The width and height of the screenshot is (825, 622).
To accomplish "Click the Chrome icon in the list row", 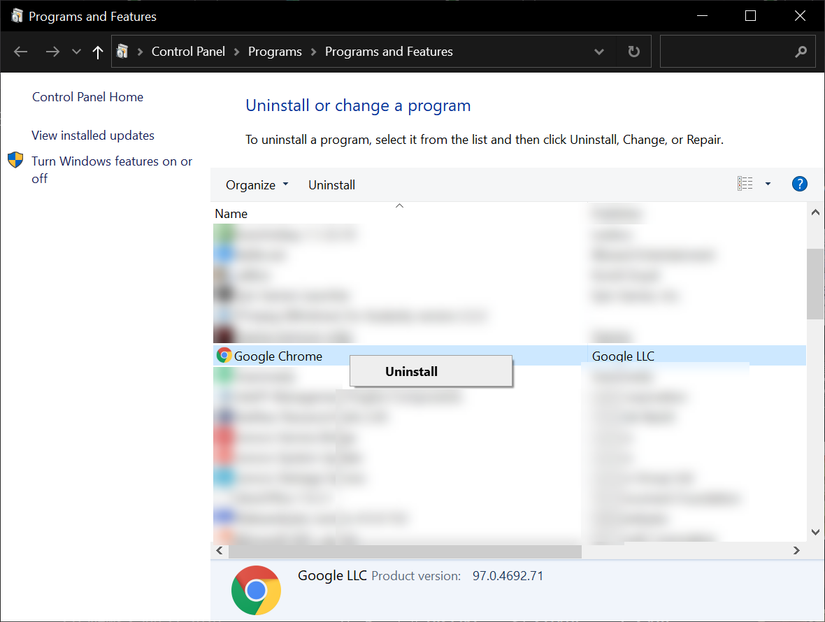I will click(x=224, y=355).
